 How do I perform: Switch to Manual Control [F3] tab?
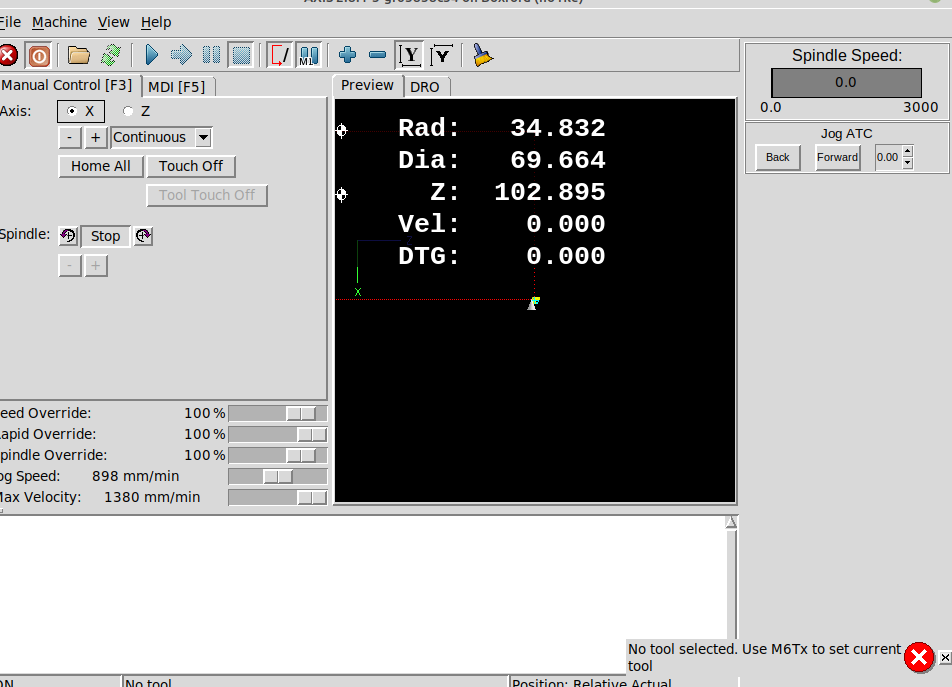tap(67, 85)
